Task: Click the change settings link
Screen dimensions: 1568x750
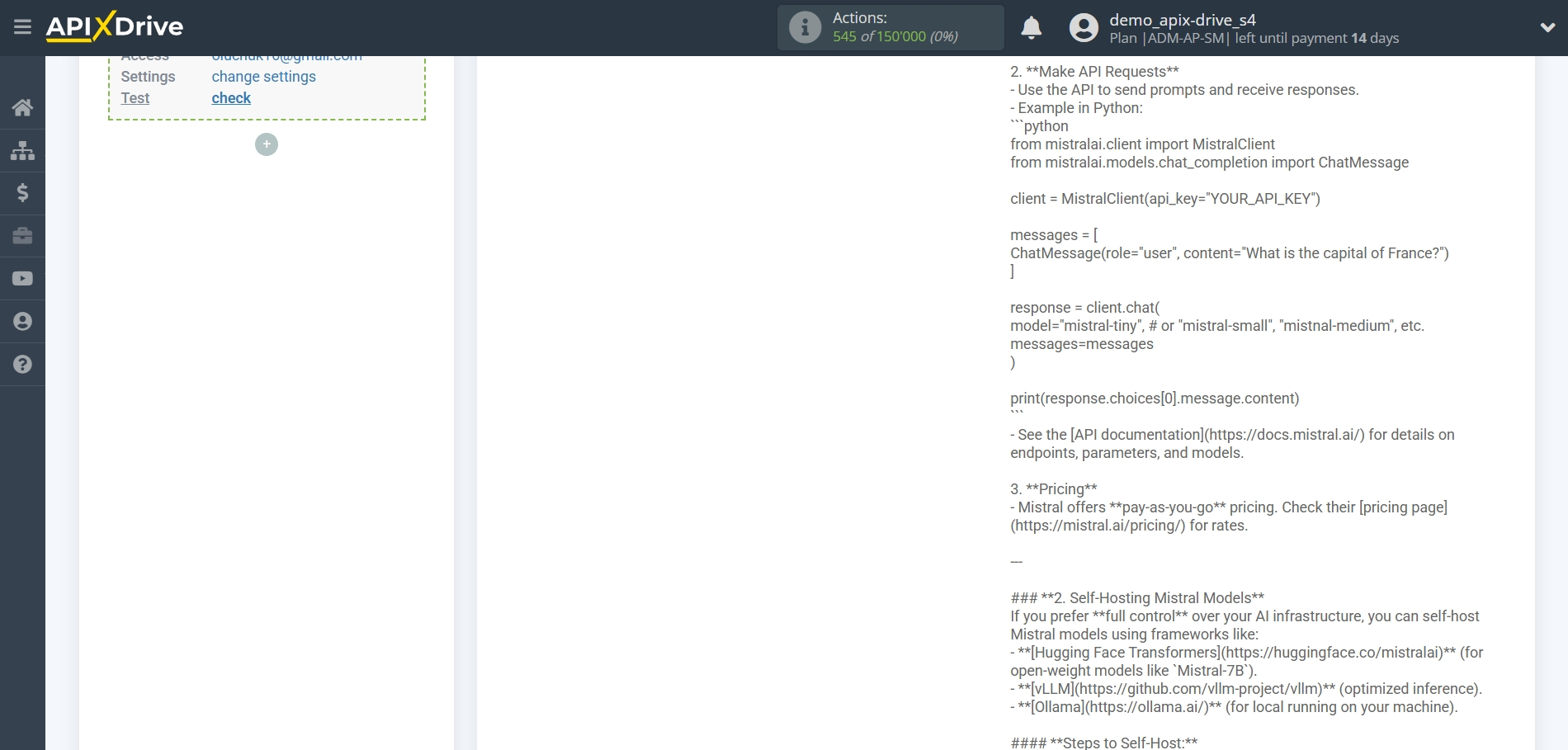Action: click(x=263, y=77)
